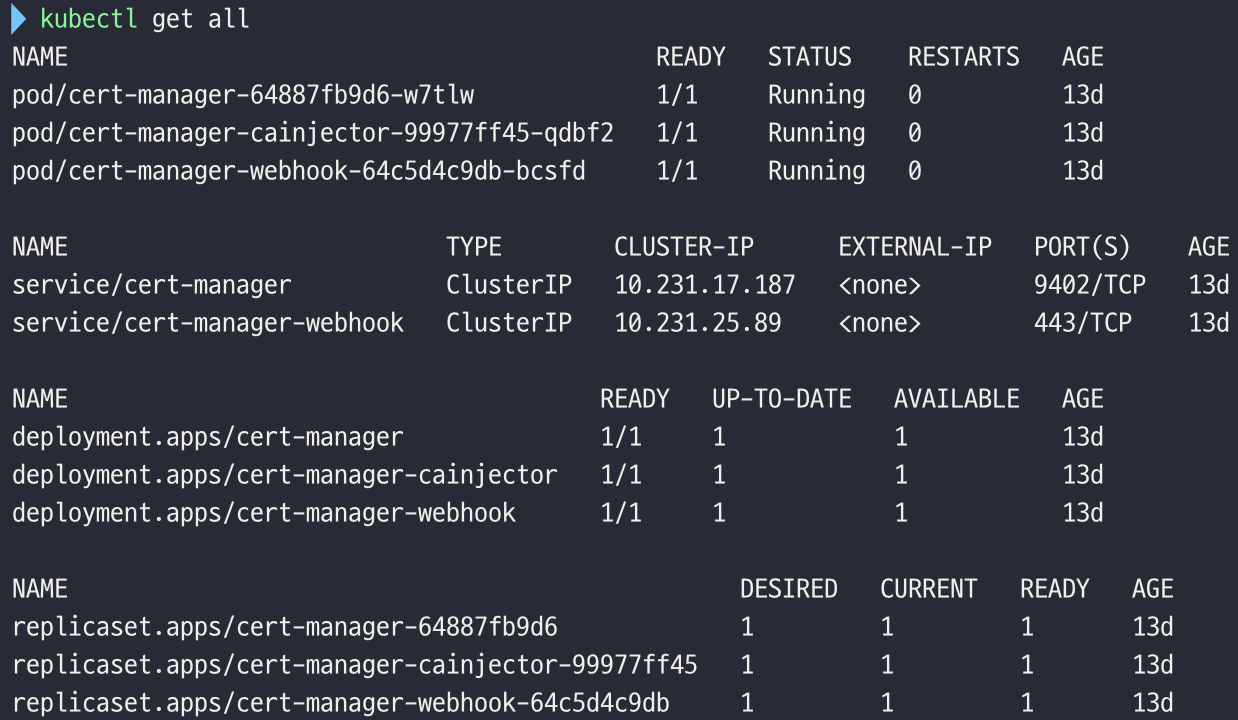Click 1/1 ready value of pod w7tlw
1238x720 pixels.
point(677,95)
